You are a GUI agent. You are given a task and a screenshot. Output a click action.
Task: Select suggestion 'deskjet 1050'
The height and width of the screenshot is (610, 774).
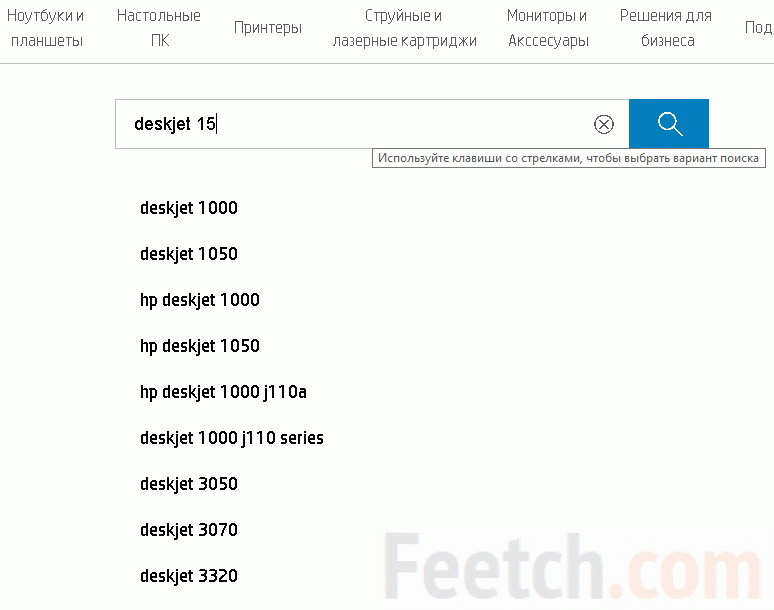point(189,254)
